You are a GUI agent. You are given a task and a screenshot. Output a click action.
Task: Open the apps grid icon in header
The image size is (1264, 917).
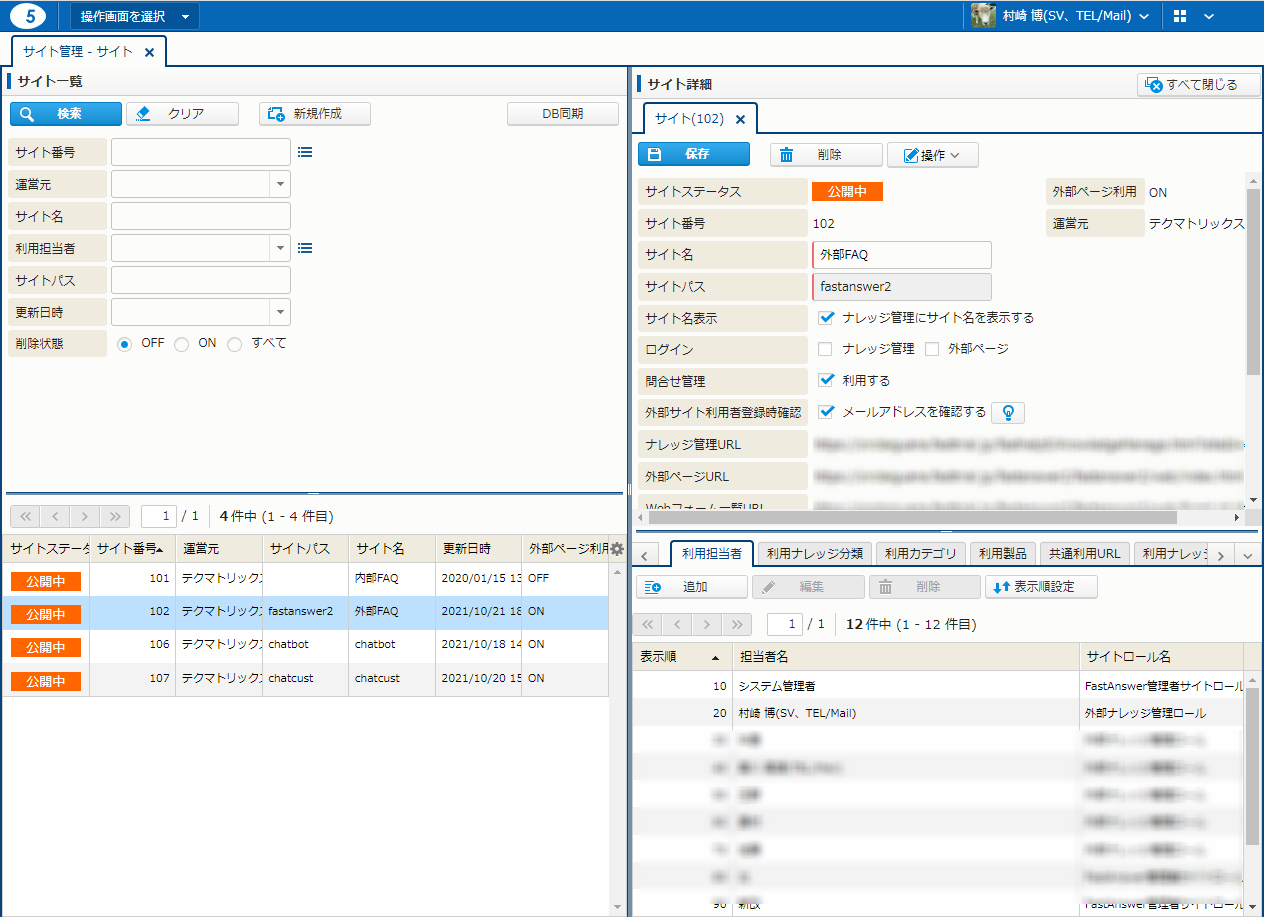coord(1180,16)
